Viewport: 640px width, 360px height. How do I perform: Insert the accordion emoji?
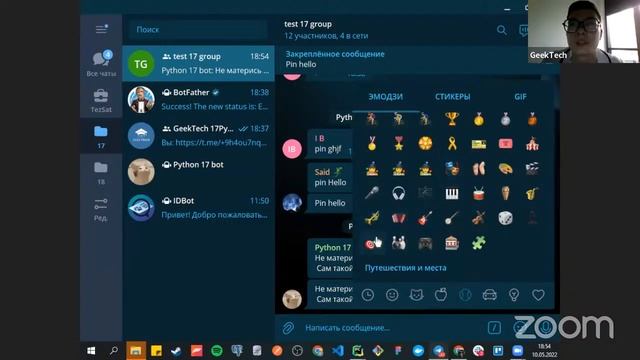pos(398,218)
